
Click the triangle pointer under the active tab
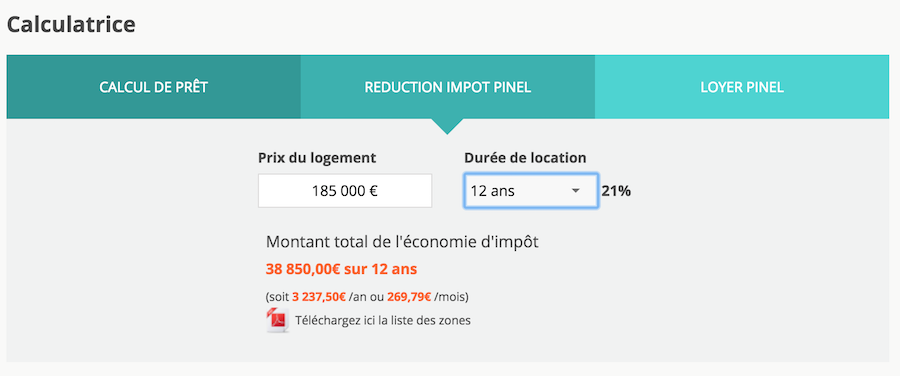(x=447, y=126)
